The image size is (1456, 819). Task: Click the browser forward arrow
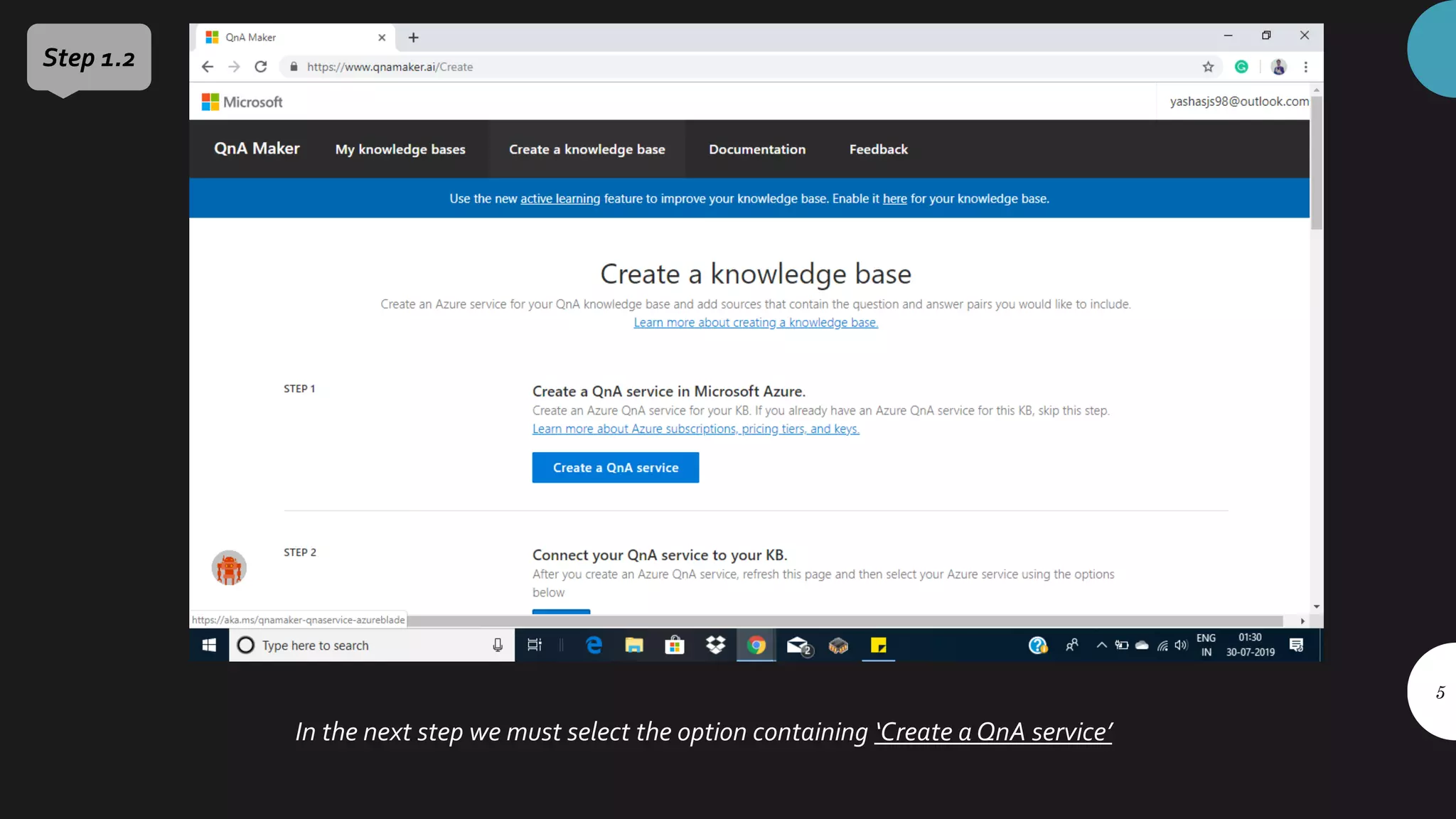coord(234,67)
